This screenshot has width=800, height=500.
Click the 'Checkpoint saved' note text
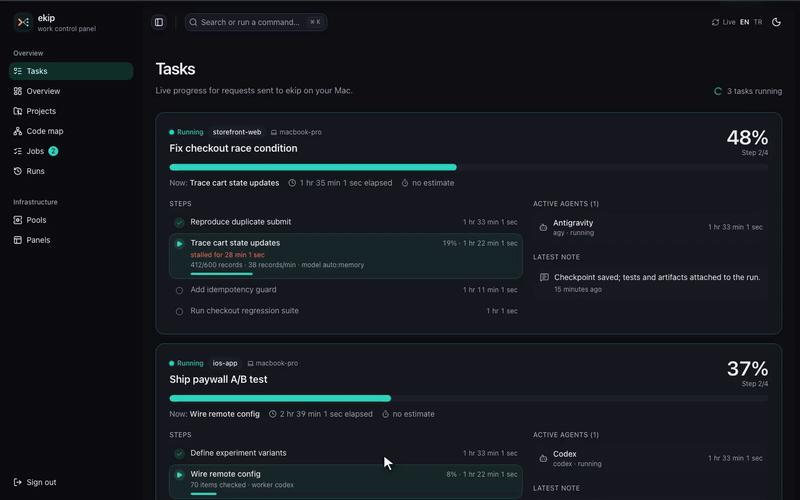tap(657, 278)
